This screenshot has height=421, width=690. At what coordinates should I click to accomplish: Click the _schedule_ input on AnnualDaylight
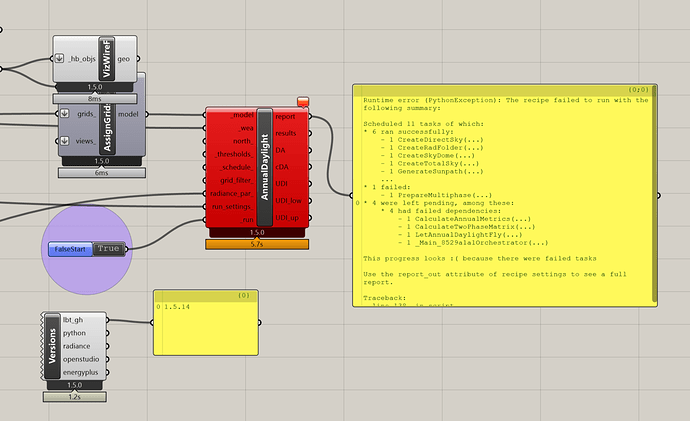click(236, 167)
